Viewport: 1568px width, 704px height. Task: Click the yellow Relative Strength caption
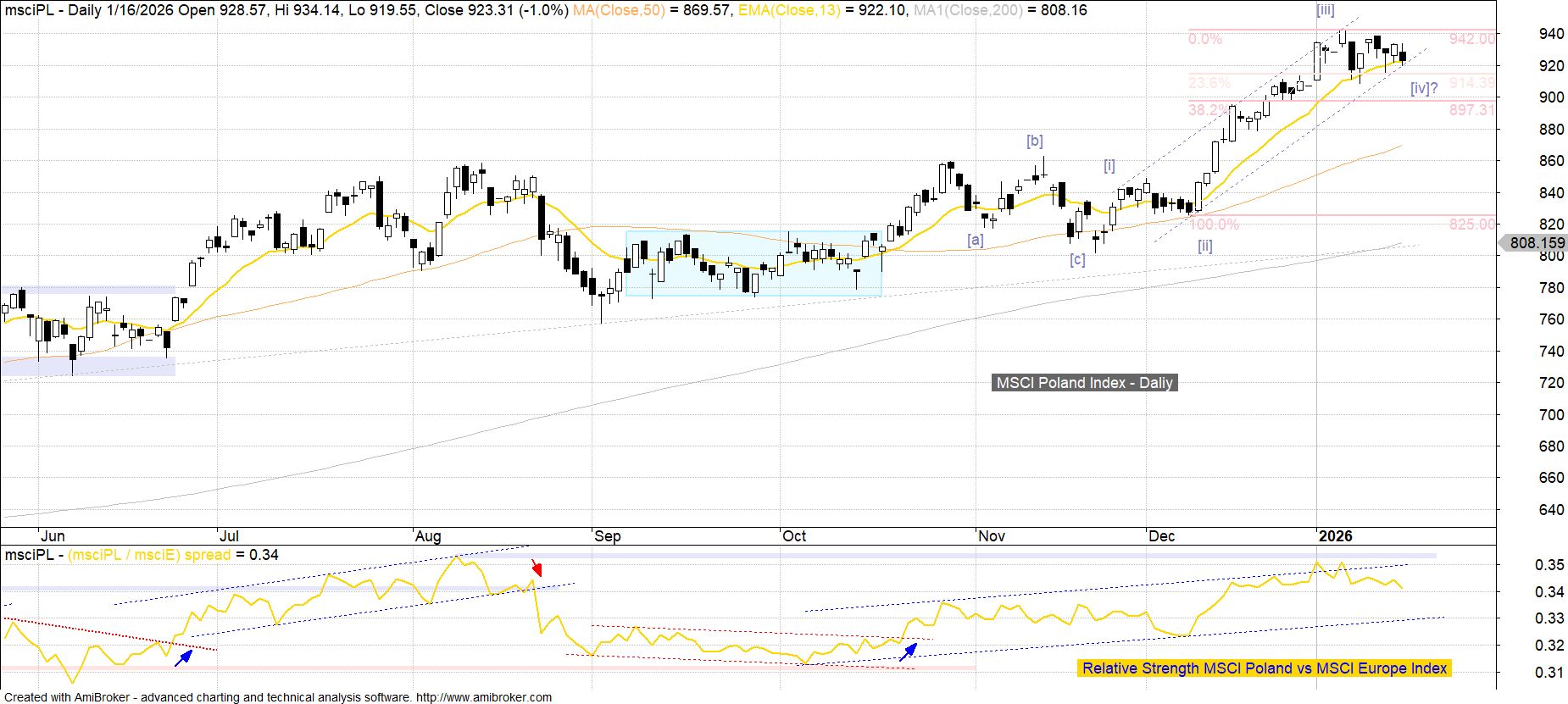tap(1264, 668)
